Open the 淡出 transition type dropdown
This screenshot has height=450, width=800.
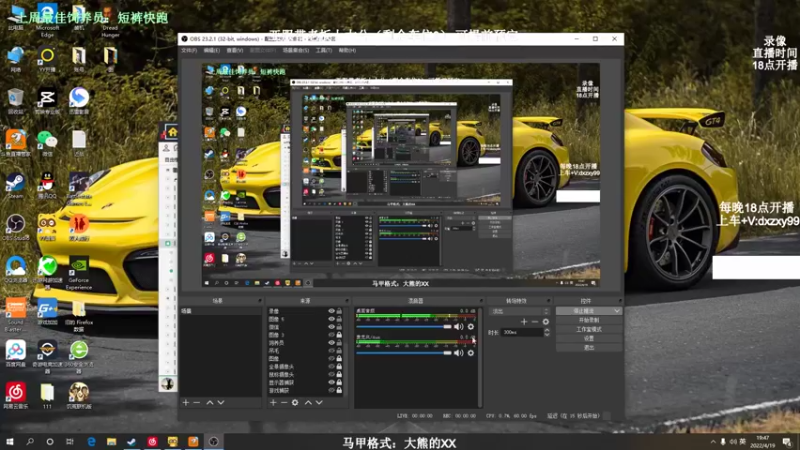pos(519,311)
